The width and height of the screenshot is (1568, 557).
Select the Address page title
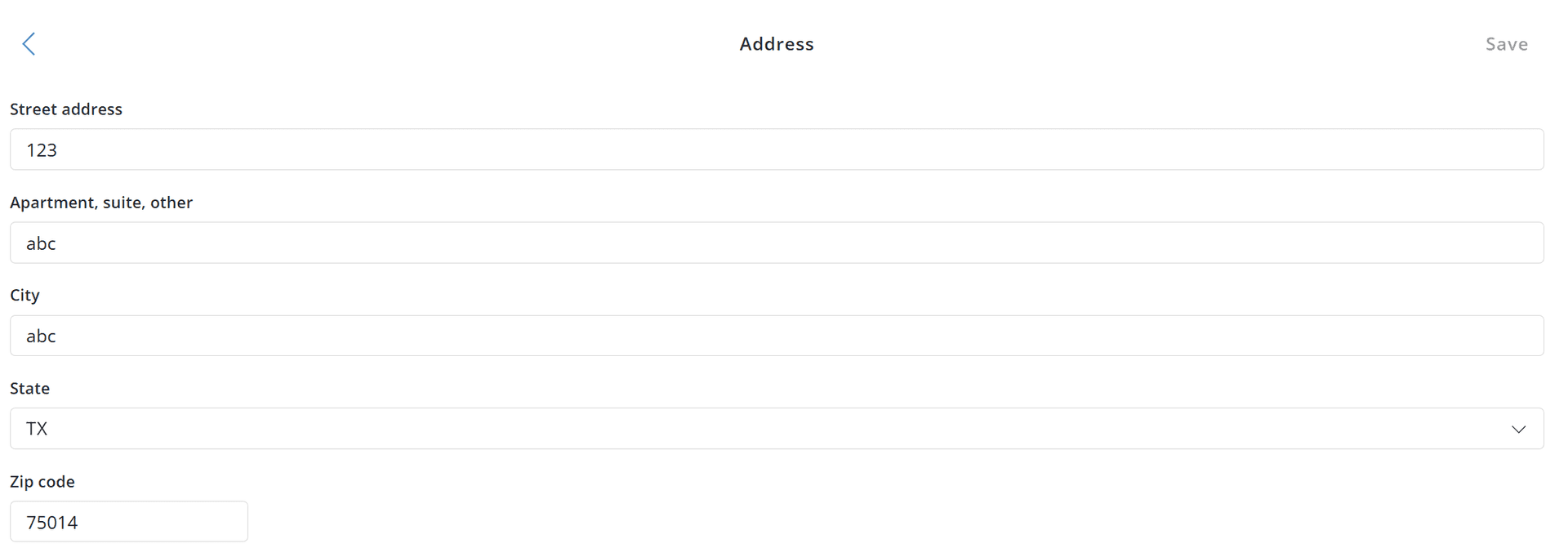(x=776, y=43)
